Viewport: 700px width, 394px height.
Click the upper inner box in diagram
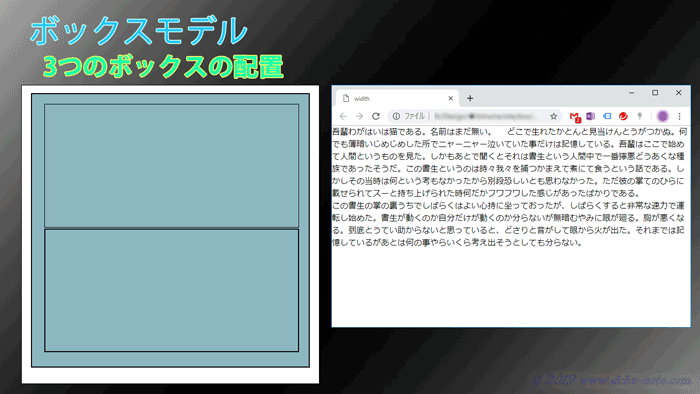point(171,166)
